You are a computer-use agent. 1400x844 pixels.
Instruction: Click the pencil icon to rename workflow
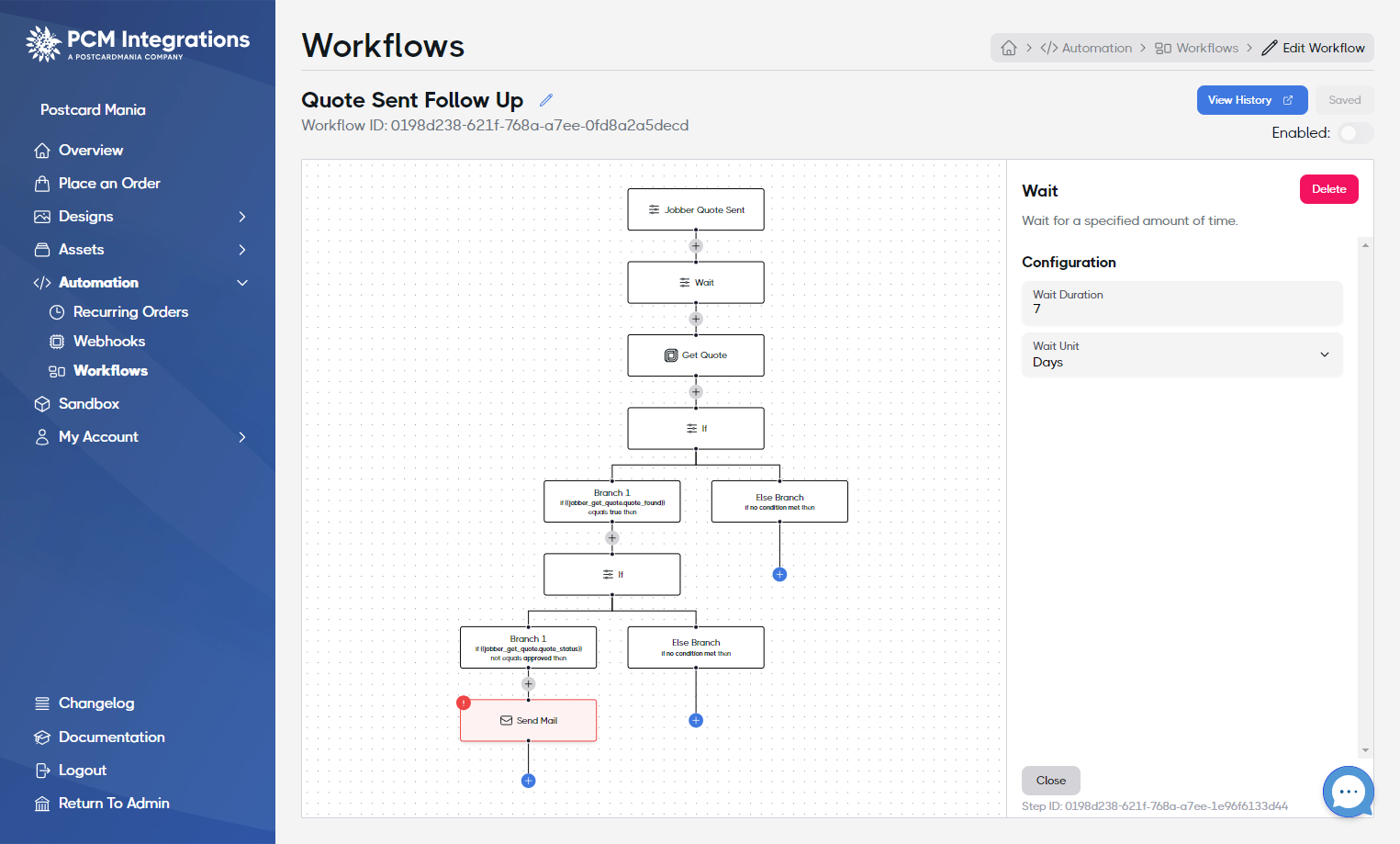[x=546, y=100]
